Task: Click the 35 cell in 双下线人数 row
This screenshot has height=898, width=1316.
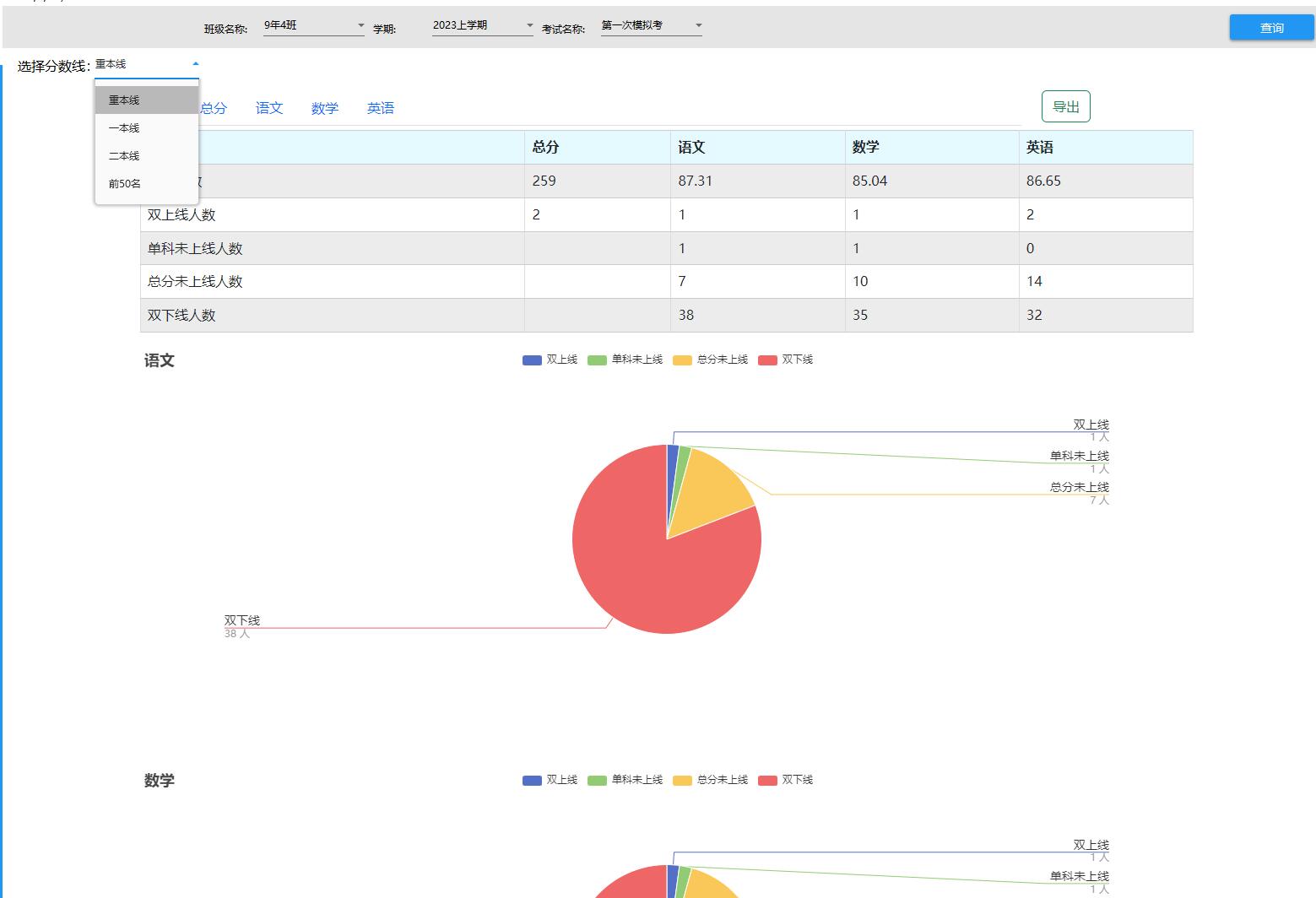Action: tap(932, 315)
